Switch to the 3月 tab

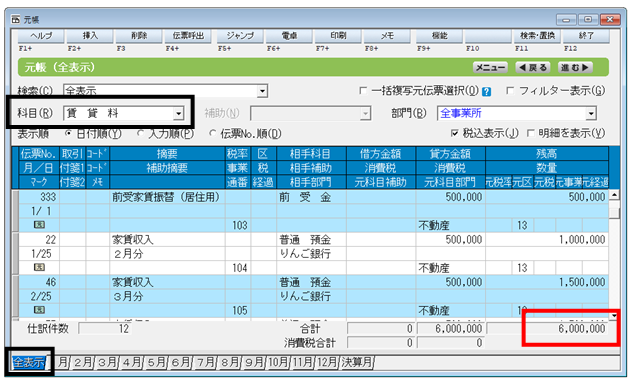107,363
